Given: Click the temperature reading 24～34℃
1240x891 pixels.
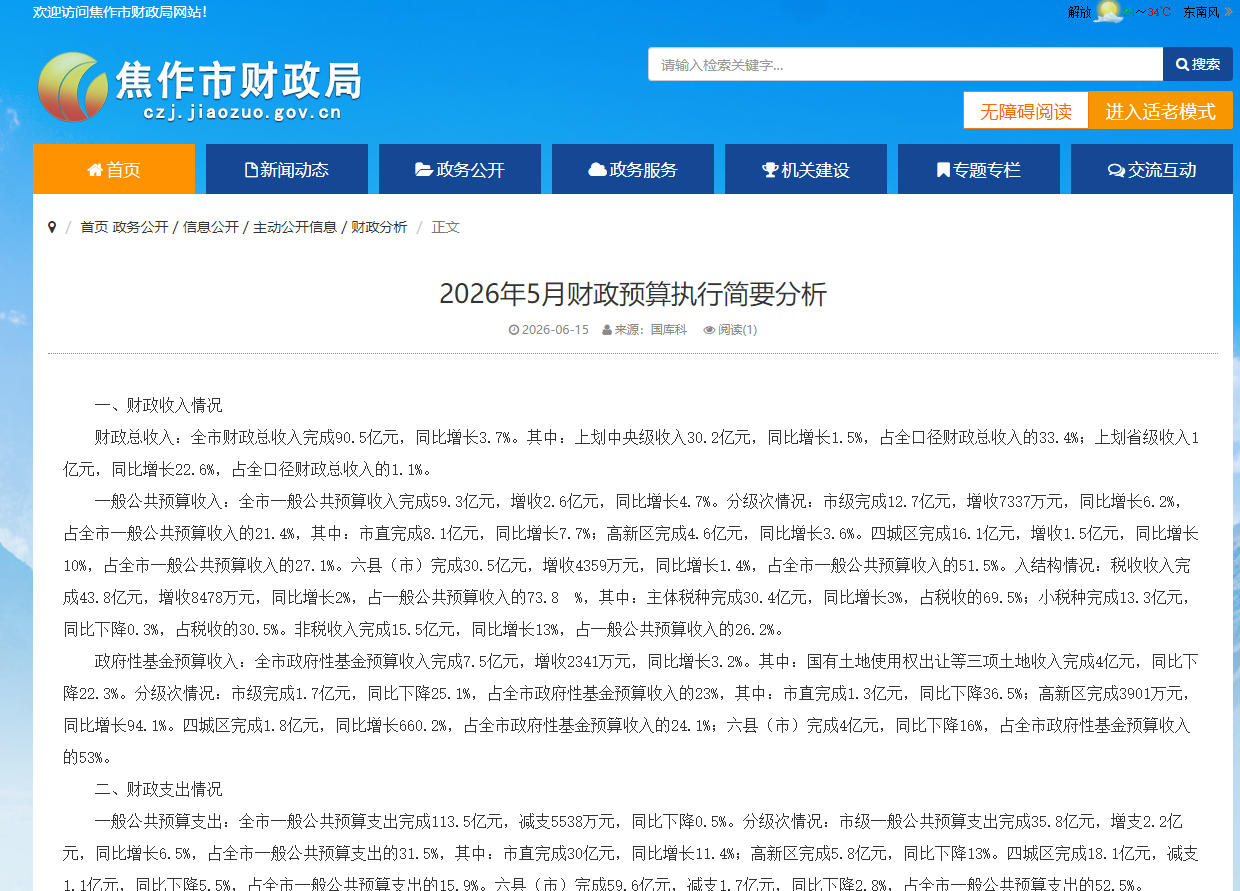Looking at the screenshot, I should coord(1148,12).
